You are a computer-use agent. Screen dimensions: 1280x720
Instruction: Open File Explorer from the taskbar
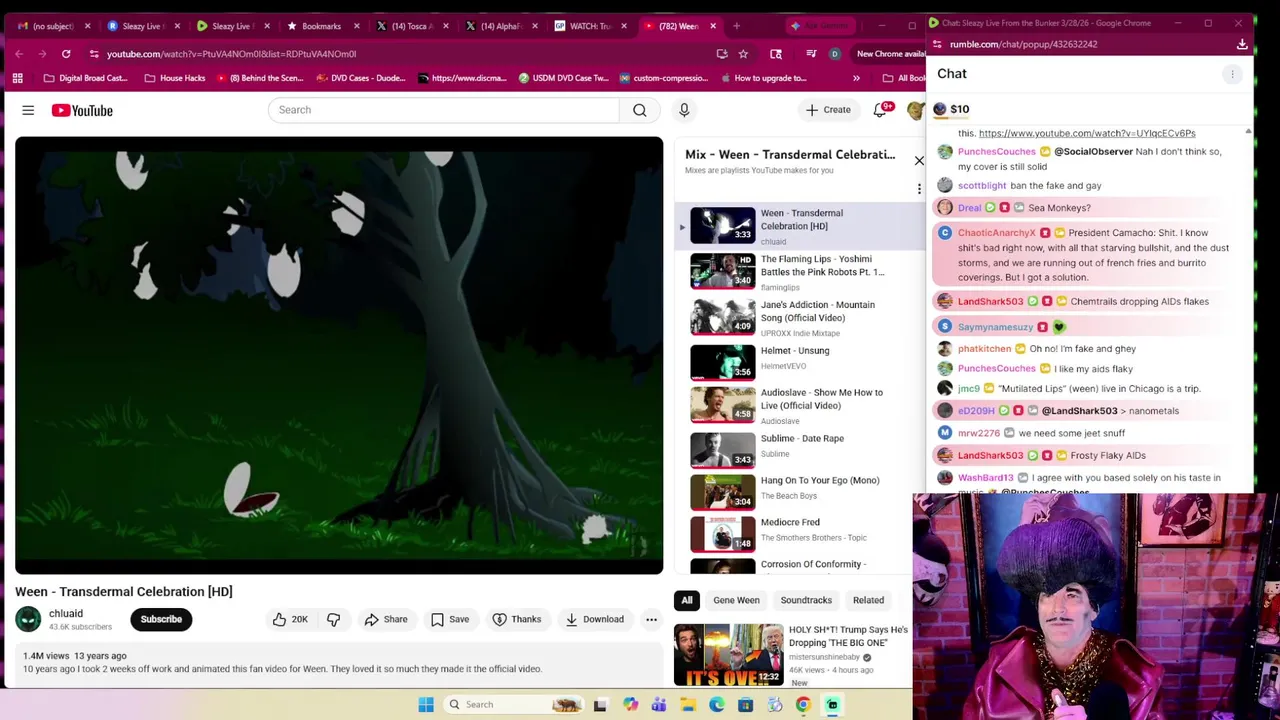(x=688, y=704)
